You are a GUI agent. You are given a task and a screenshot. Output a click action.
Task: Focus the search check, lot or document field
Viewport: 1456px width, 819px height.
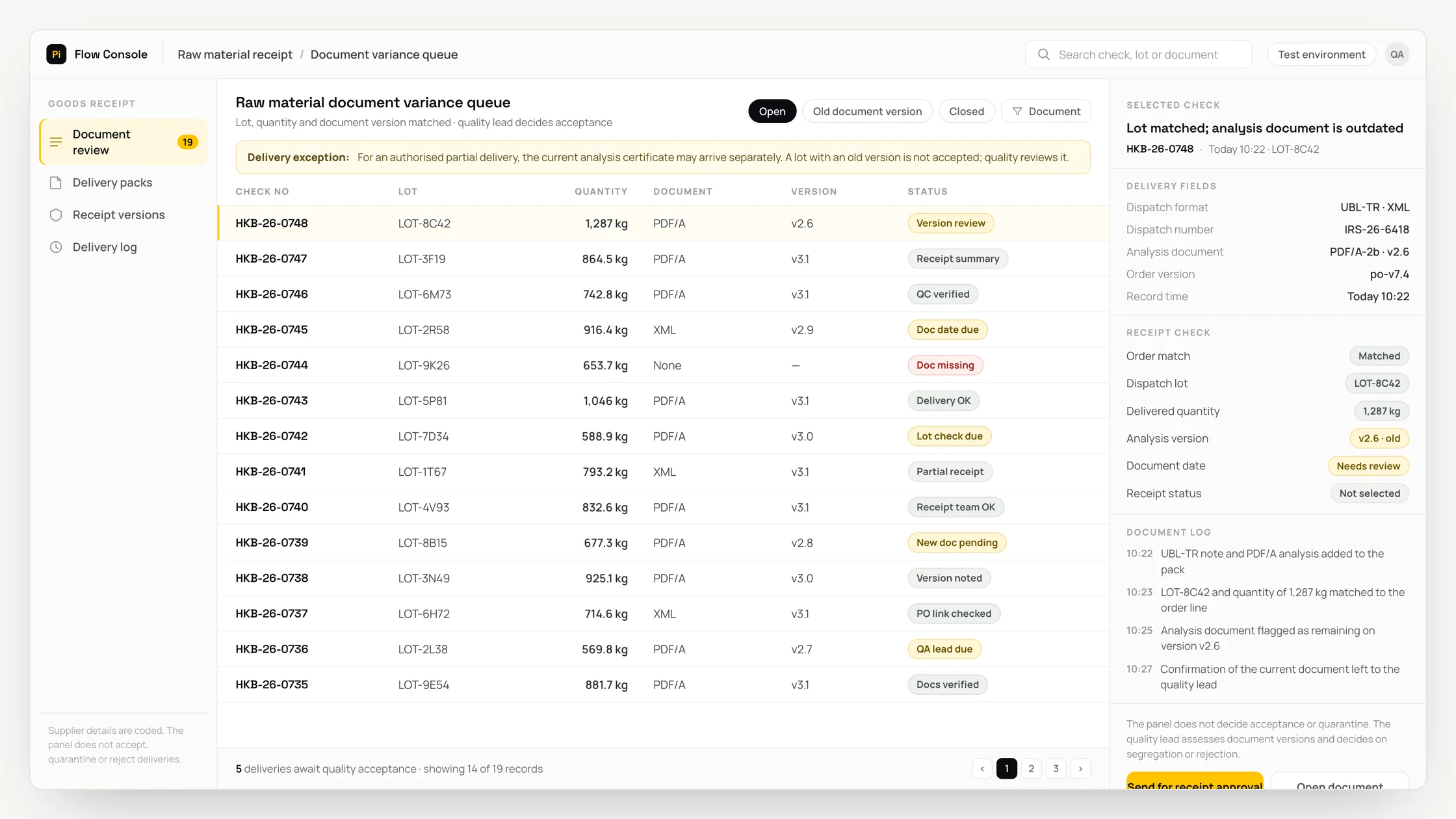click(x=1139, y=55)
